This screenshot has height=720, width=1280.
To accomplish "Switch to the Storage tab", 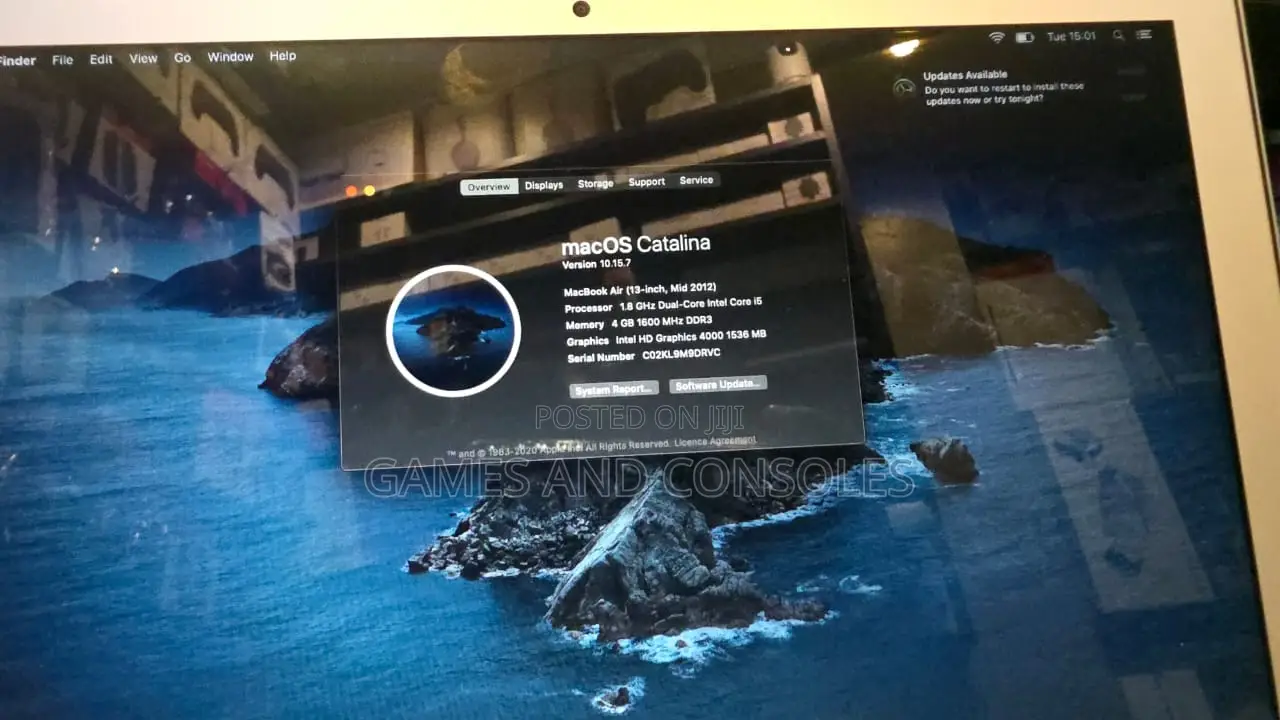I will (x=595, y=184).
